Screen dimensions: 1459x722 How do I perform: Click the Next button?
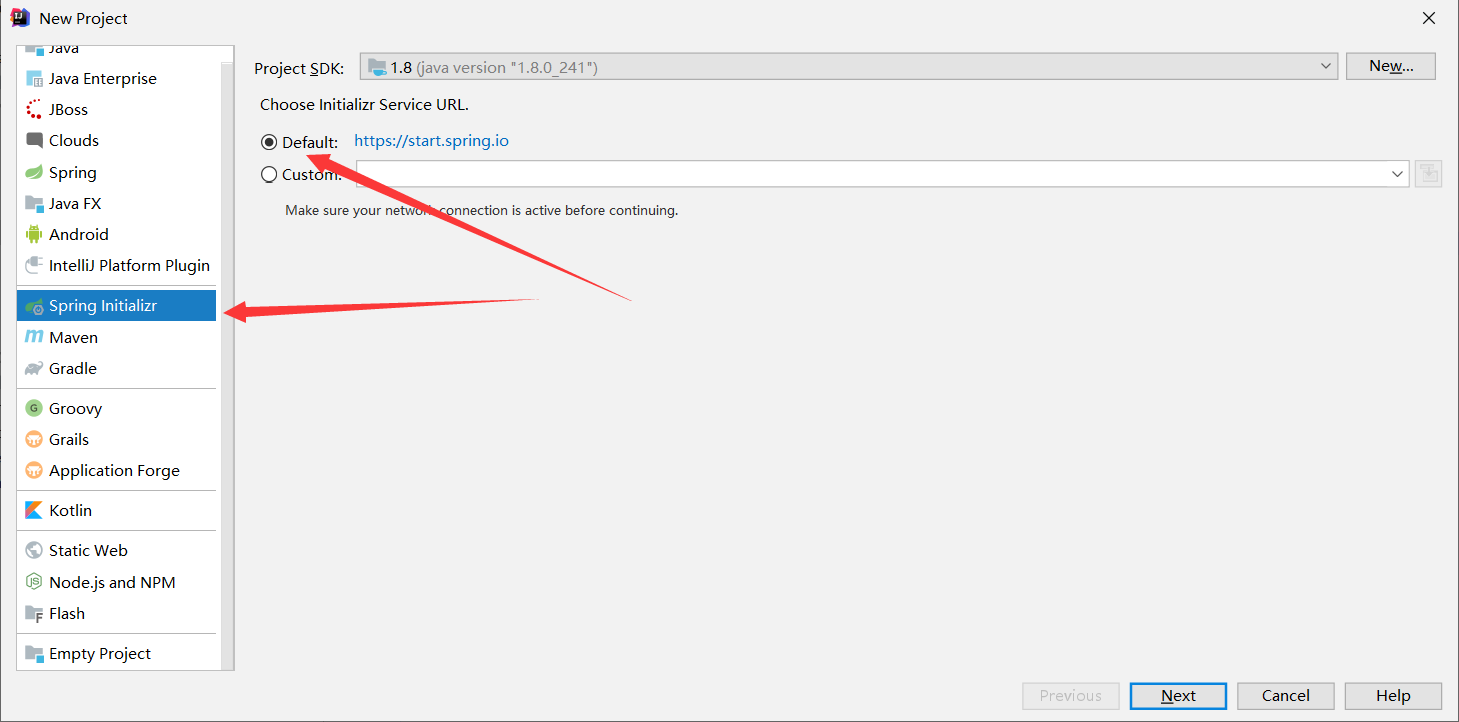pos(1178,696)
